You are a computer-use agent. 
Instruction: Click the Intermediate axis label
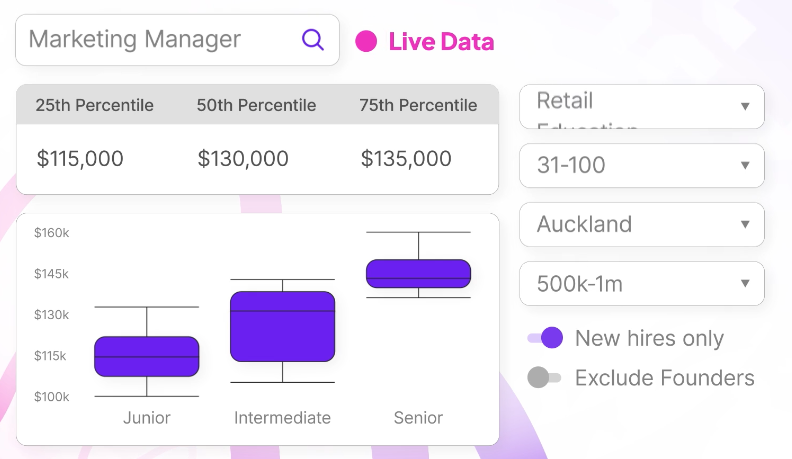click(x=282, y=417)
